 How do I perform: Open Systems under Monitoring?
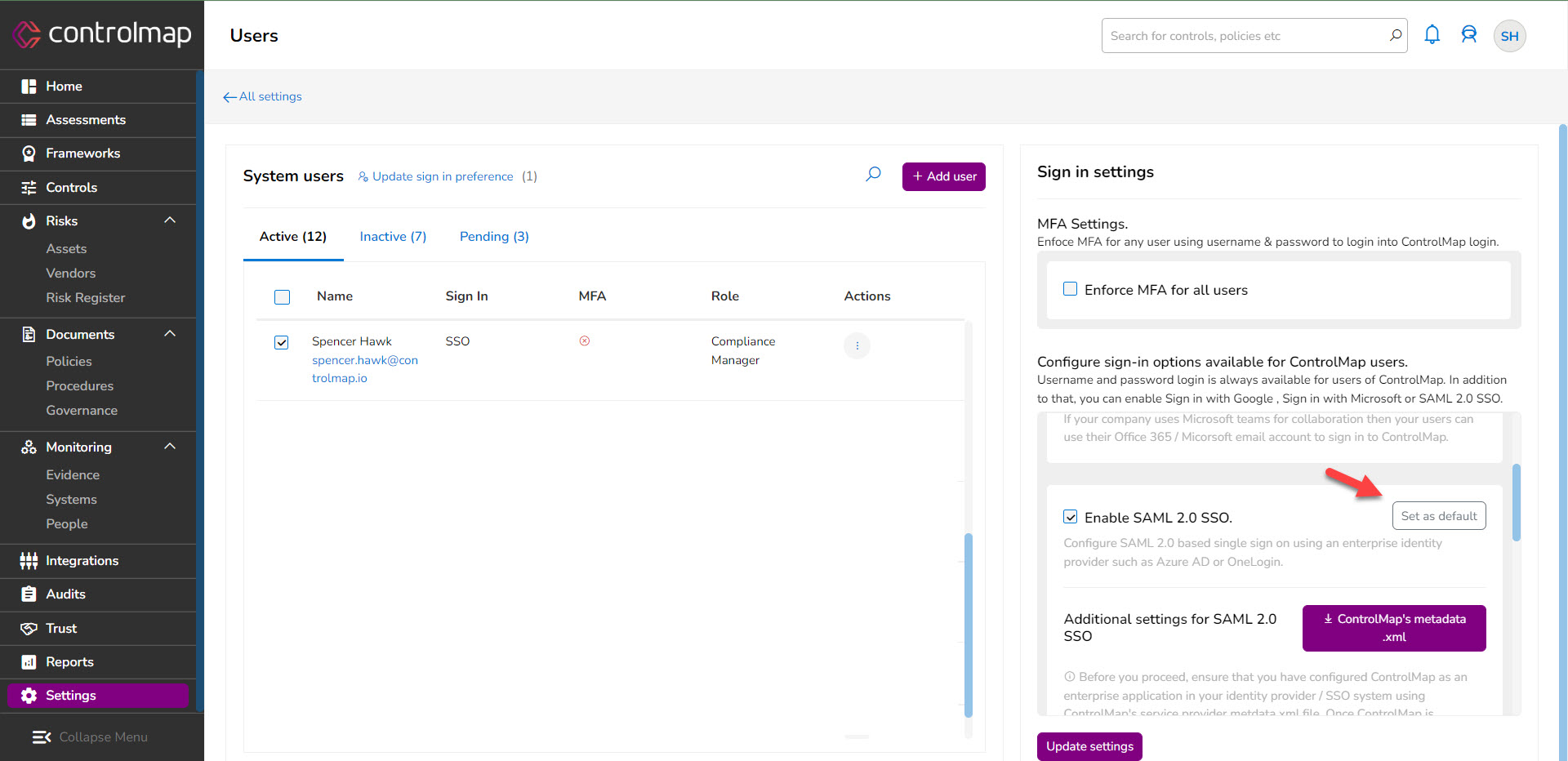click(x=71, y=500)
